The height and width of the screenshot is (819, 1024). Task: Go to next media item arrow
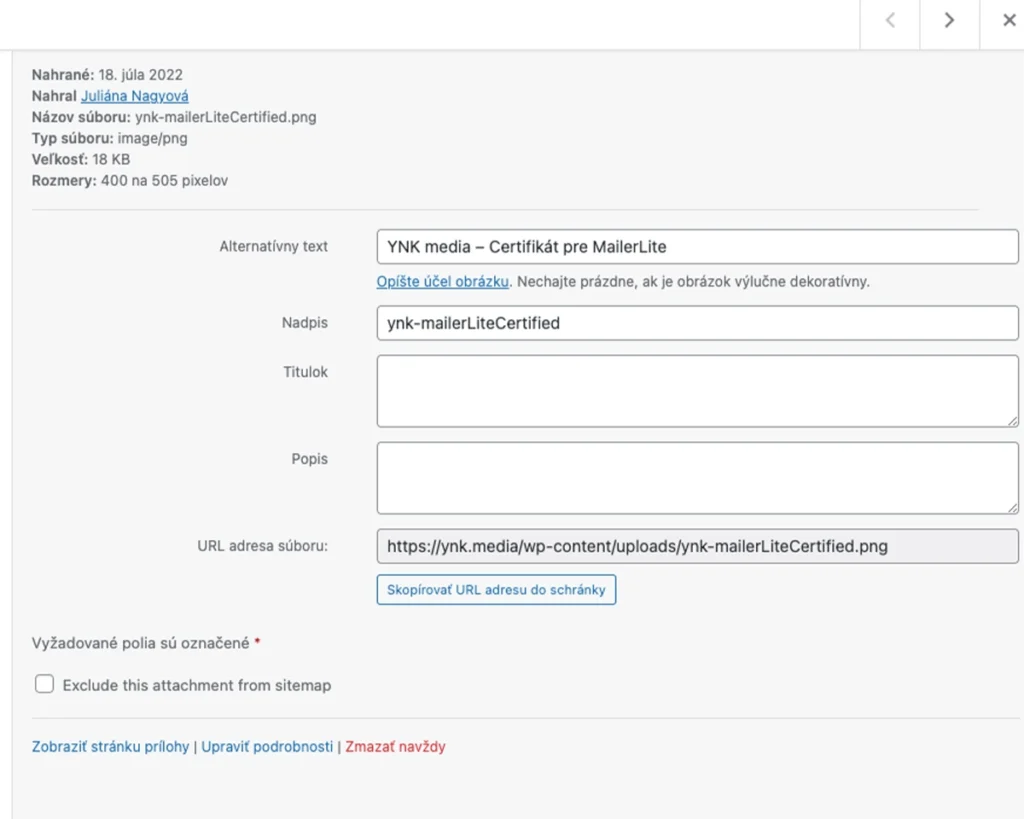tap(950, 20)
